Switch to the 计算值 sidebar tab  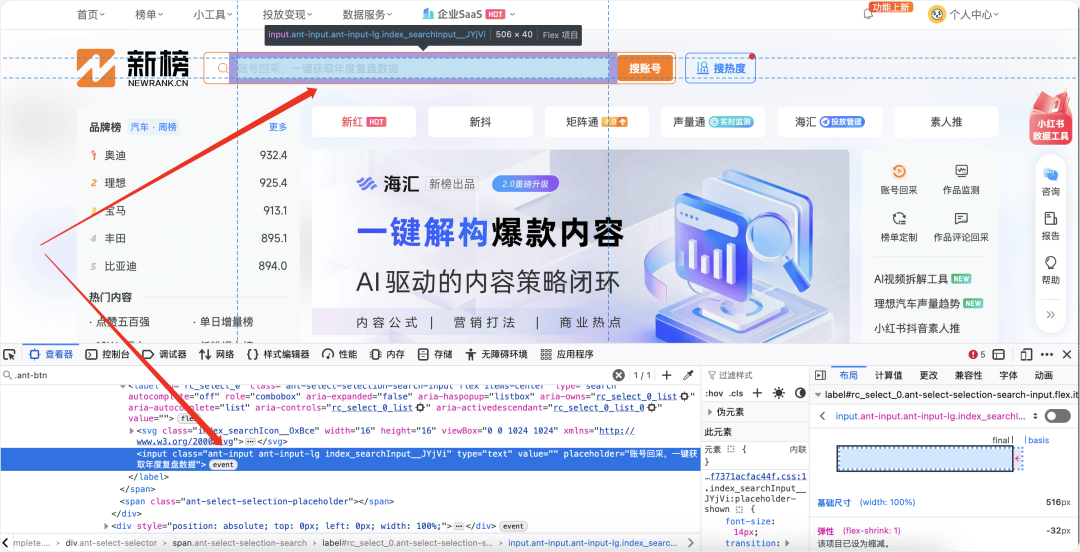(888, 376)
